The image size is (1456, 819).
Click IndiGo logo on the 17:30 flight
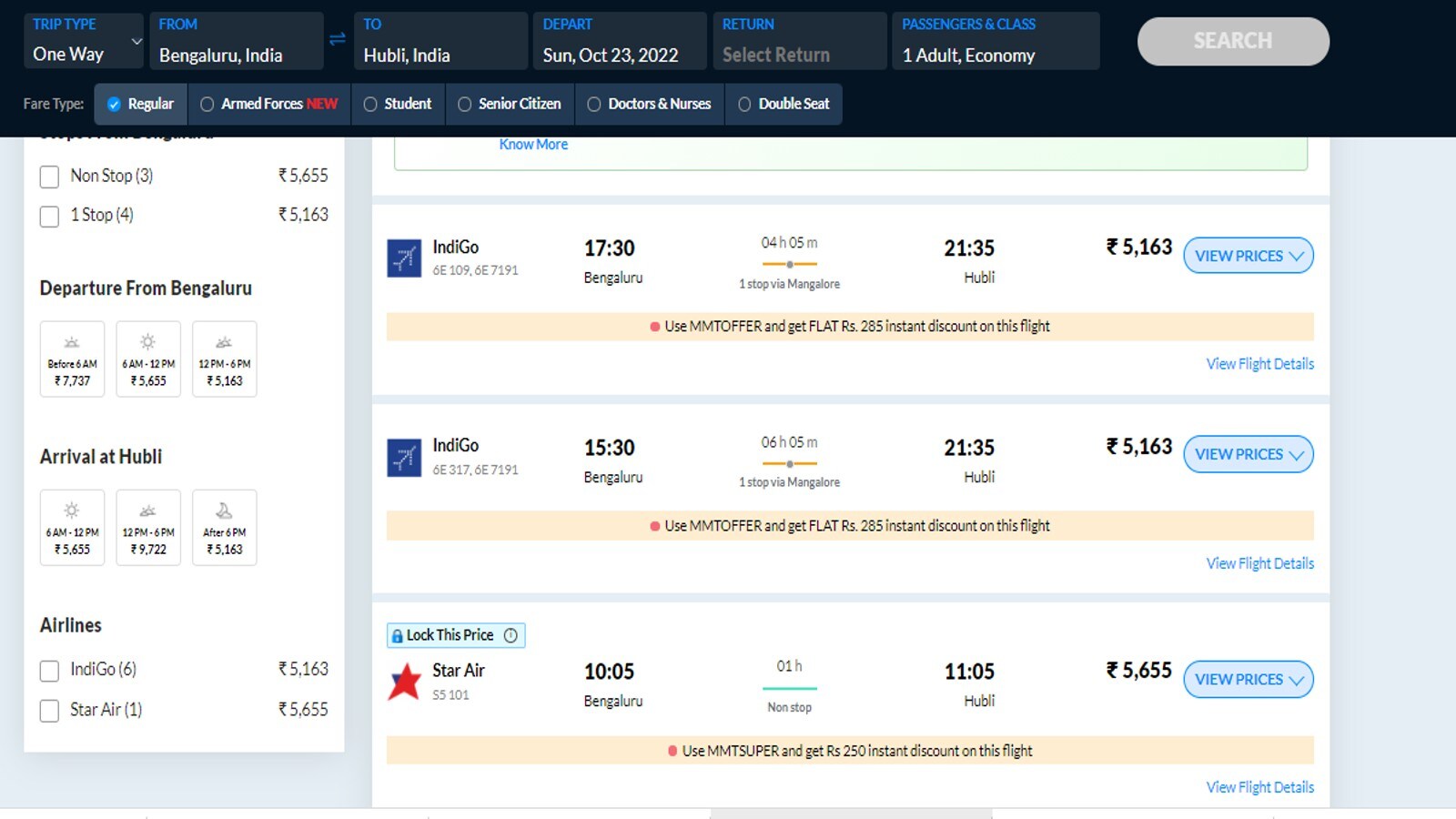(x=404, y=258)
